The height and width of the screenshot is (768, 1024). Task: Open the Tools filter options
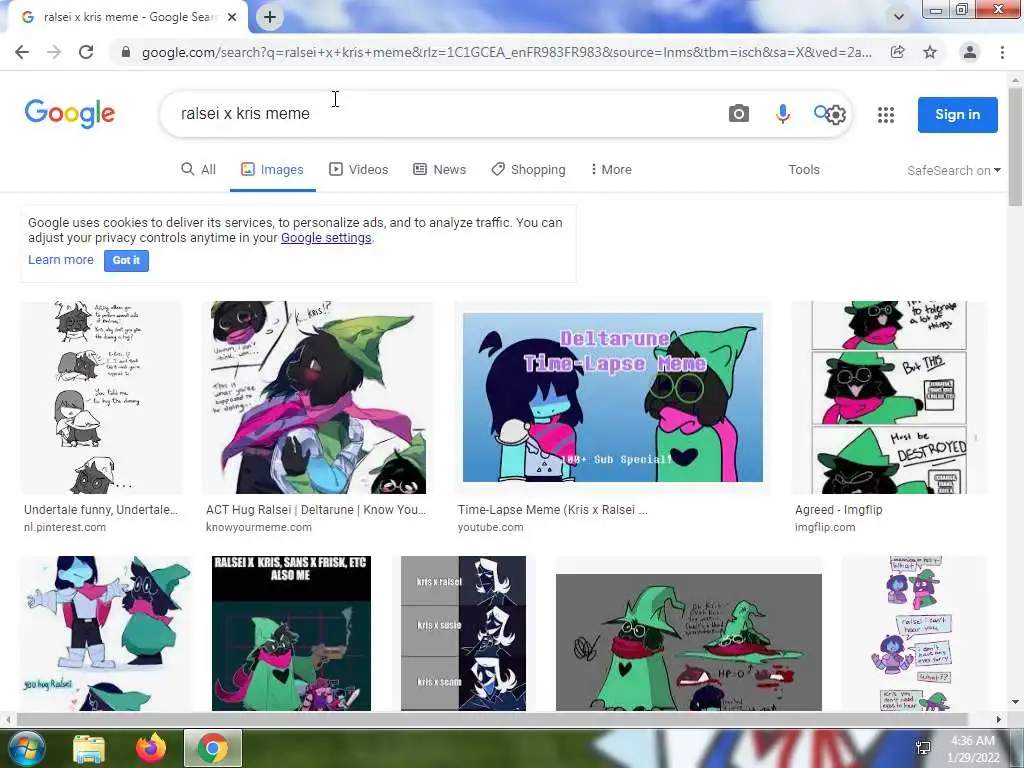point(804,170)
